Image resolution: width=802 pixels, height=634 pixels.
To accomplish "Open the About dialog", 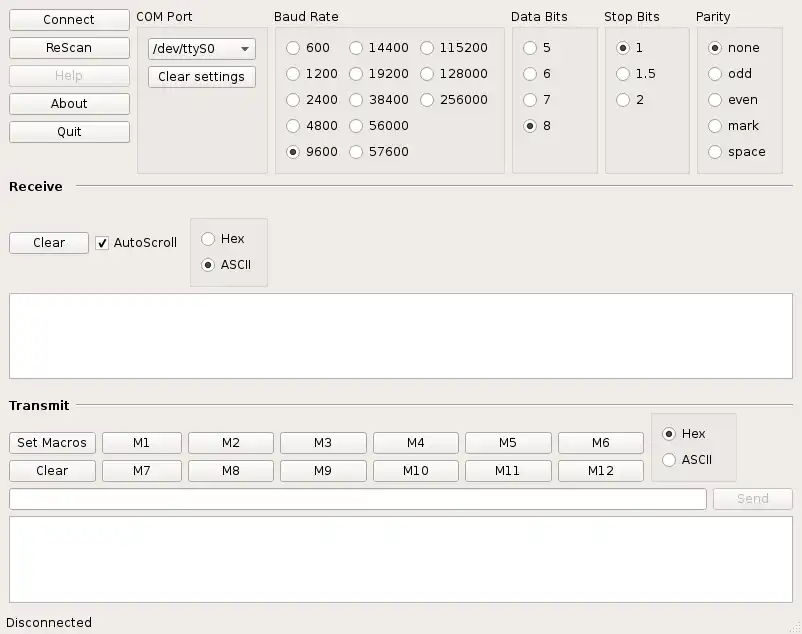I will (x=69, y=104).
